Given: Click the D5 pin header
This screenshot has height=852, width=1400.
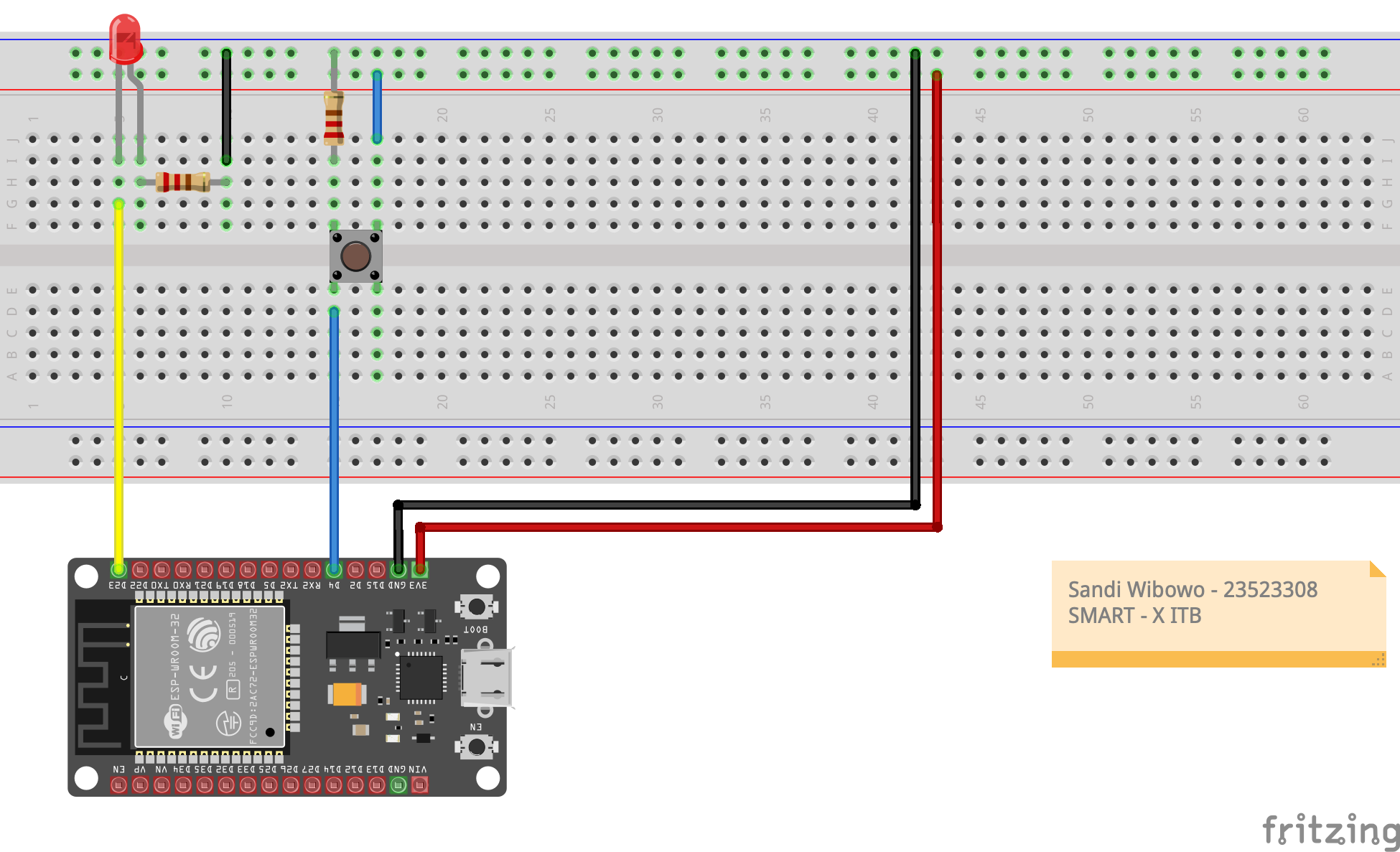Looking at the screenshot, I should tap(269, 570).
